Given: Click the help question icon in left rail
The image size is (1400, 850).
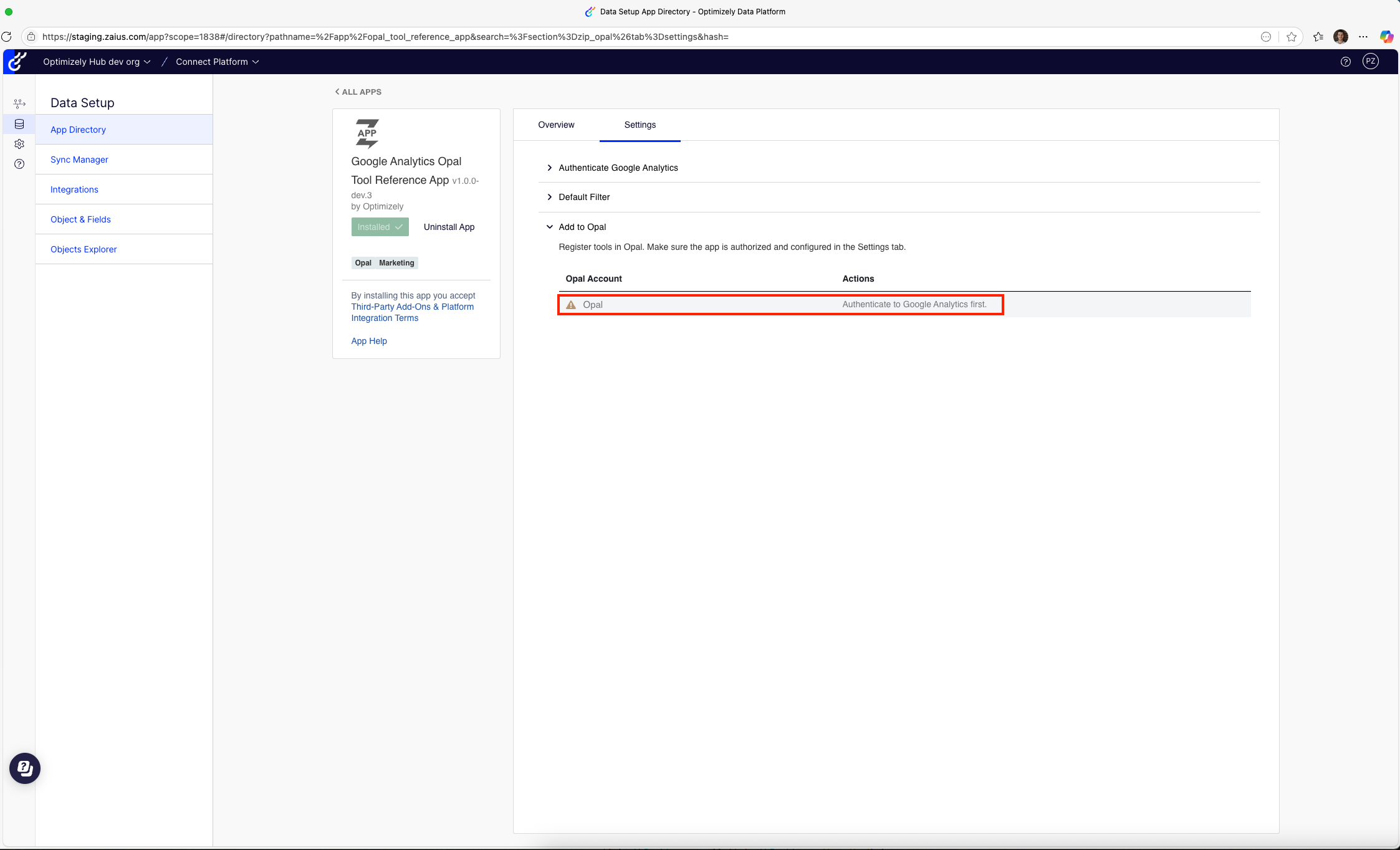Looking at the screenshot, I should click(x=19, y=164).
